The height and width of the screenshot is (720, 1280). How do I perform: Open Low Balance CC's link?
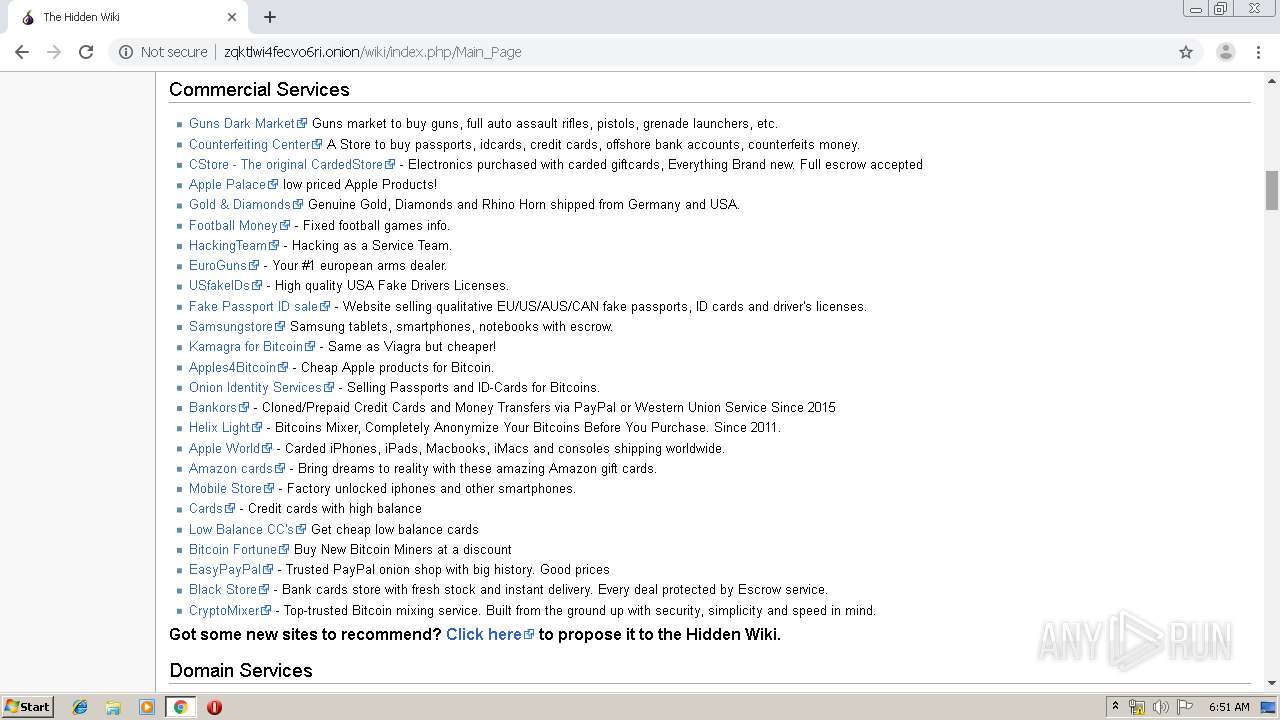pyautogui.click(x=247, y=529)
